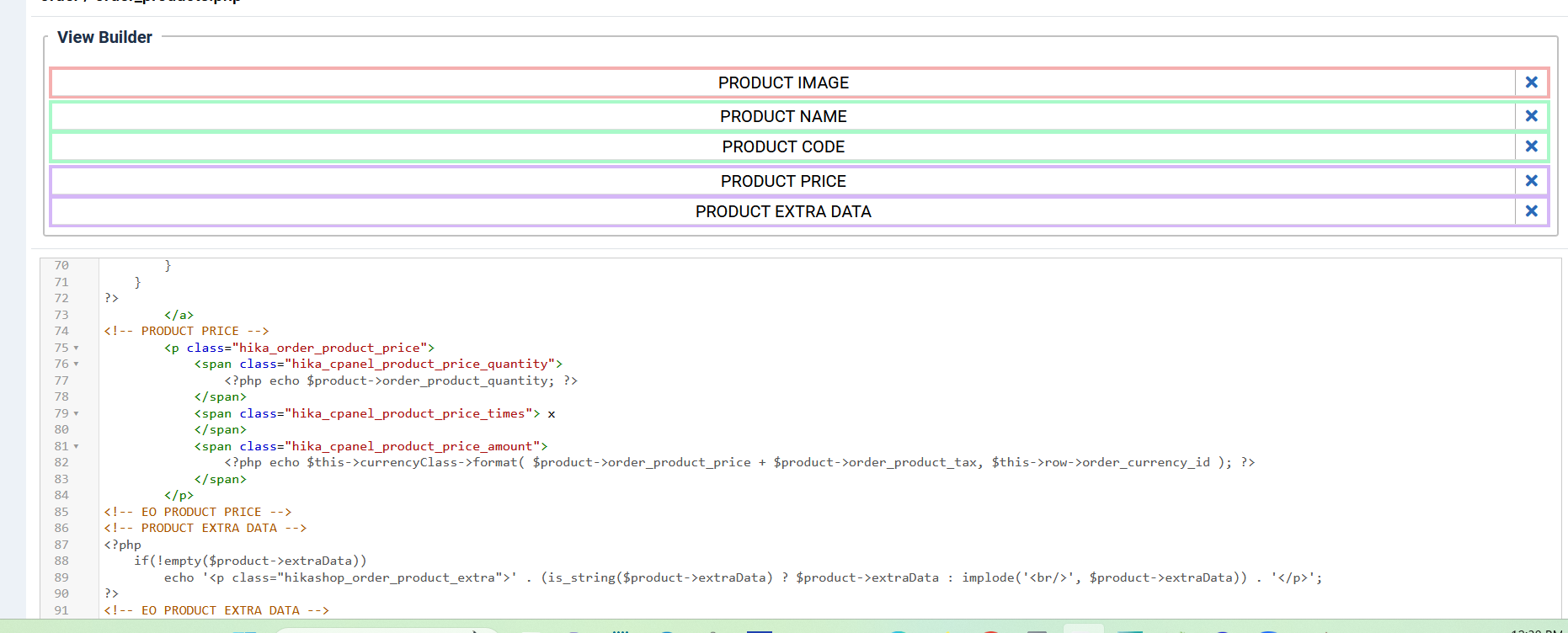The width and height of the screenshot is (1568, 633).
Task: Remove PRODUCT PRICE block with X icon
Action: coord(1531,181)
